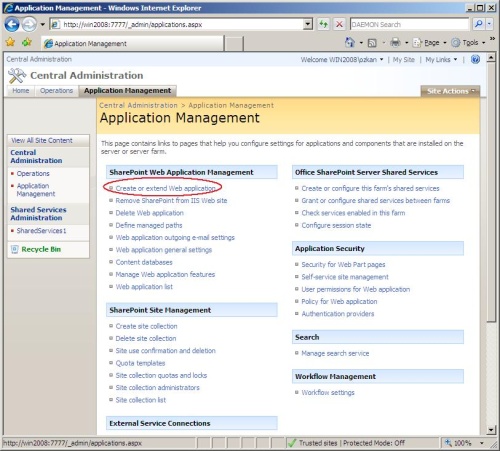Open Remove SharePoint from IIS Web site
500x451 pixels.
pos(171,201)
